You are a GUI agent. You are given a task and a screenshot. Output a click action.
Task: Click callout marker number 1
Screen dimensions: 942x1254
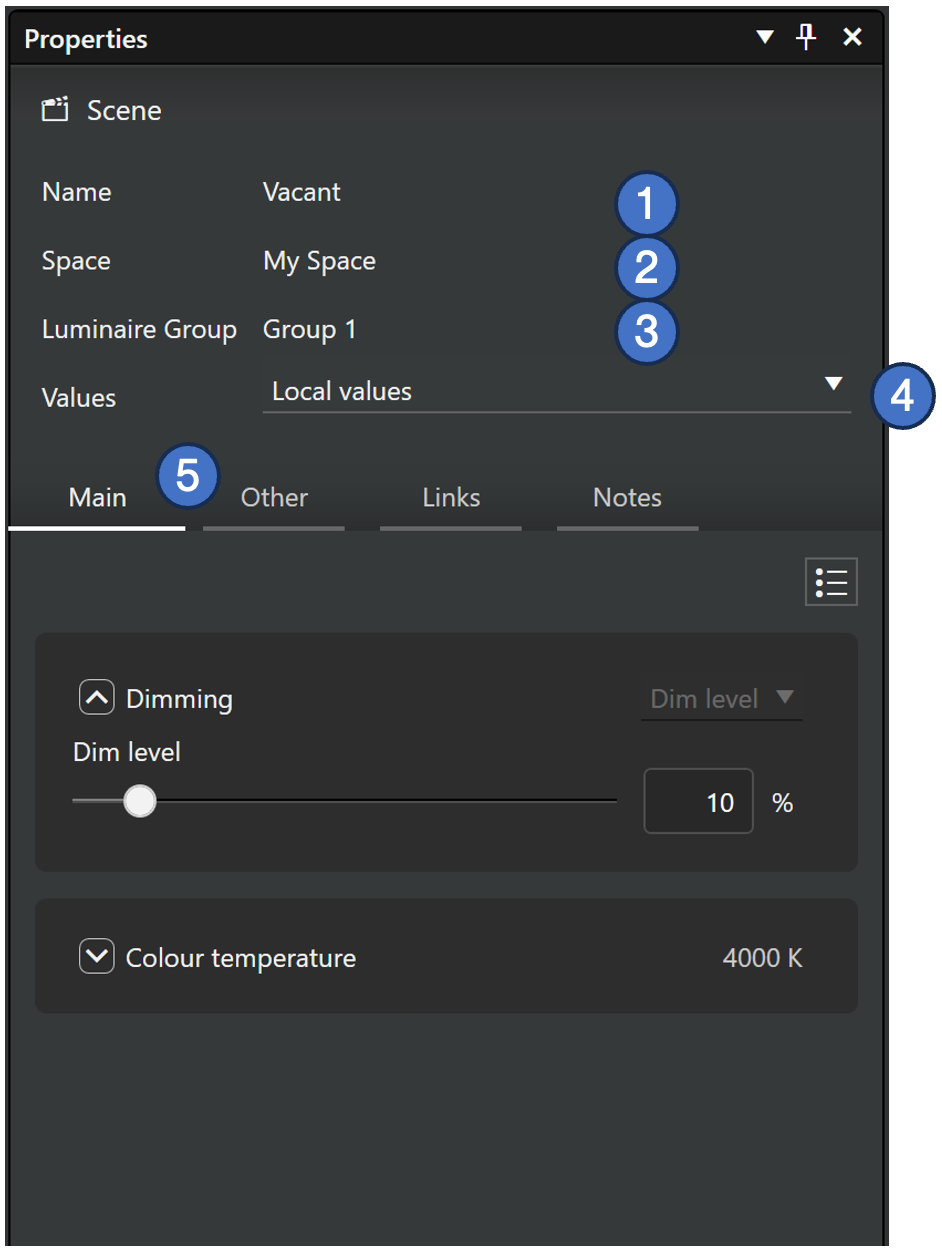(646, 204)
